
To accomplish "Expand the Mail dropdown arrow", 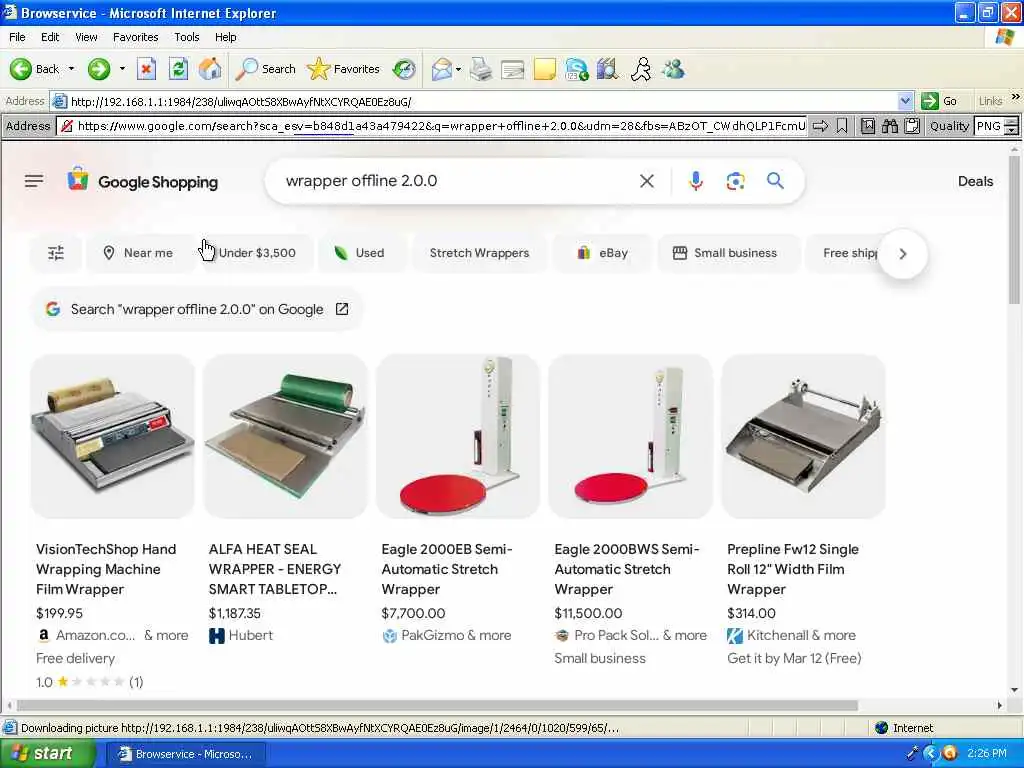I will tap(458, 69).
